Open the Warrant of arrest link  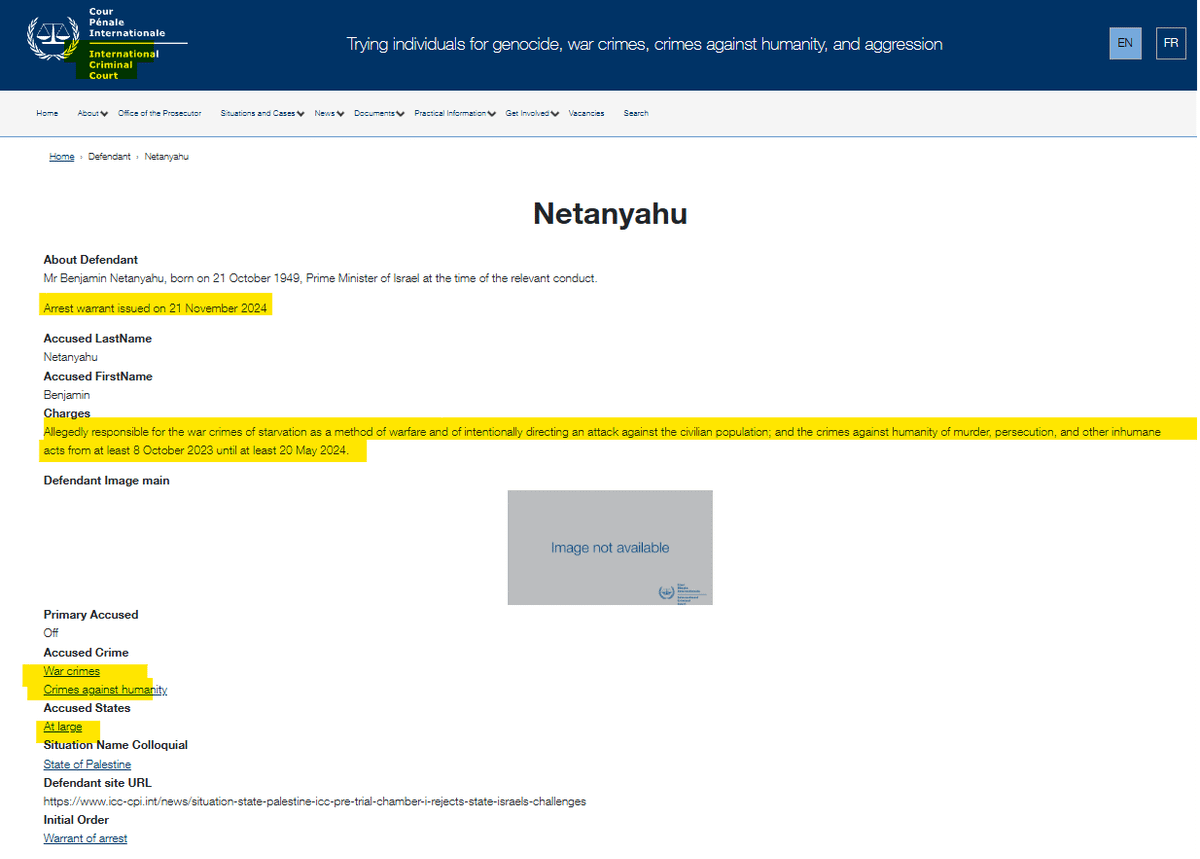pos(85,839)
